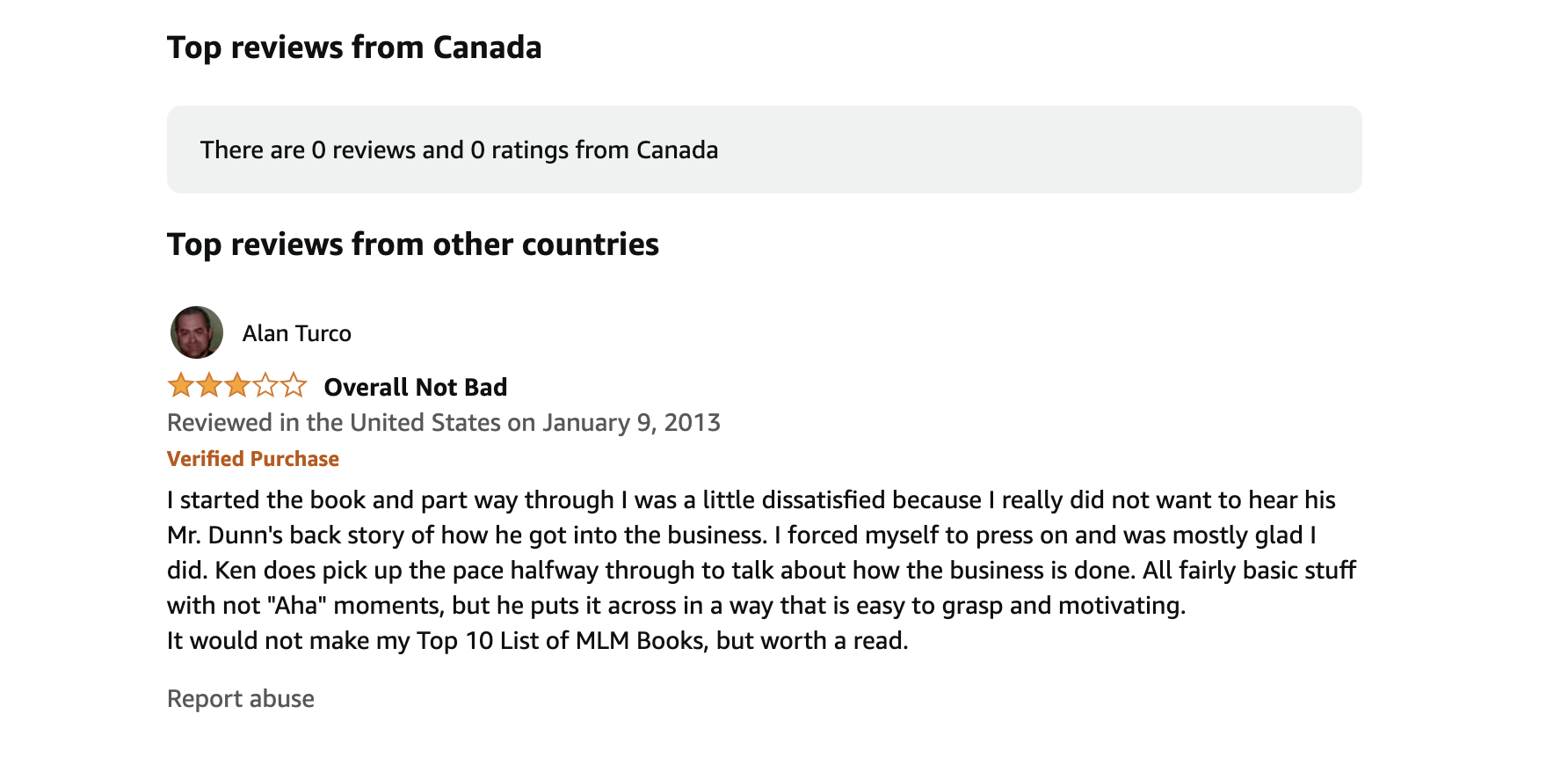The image size is (1568, 765).
Task: Click the third filled star icon
Action: [x=237, y=385]
